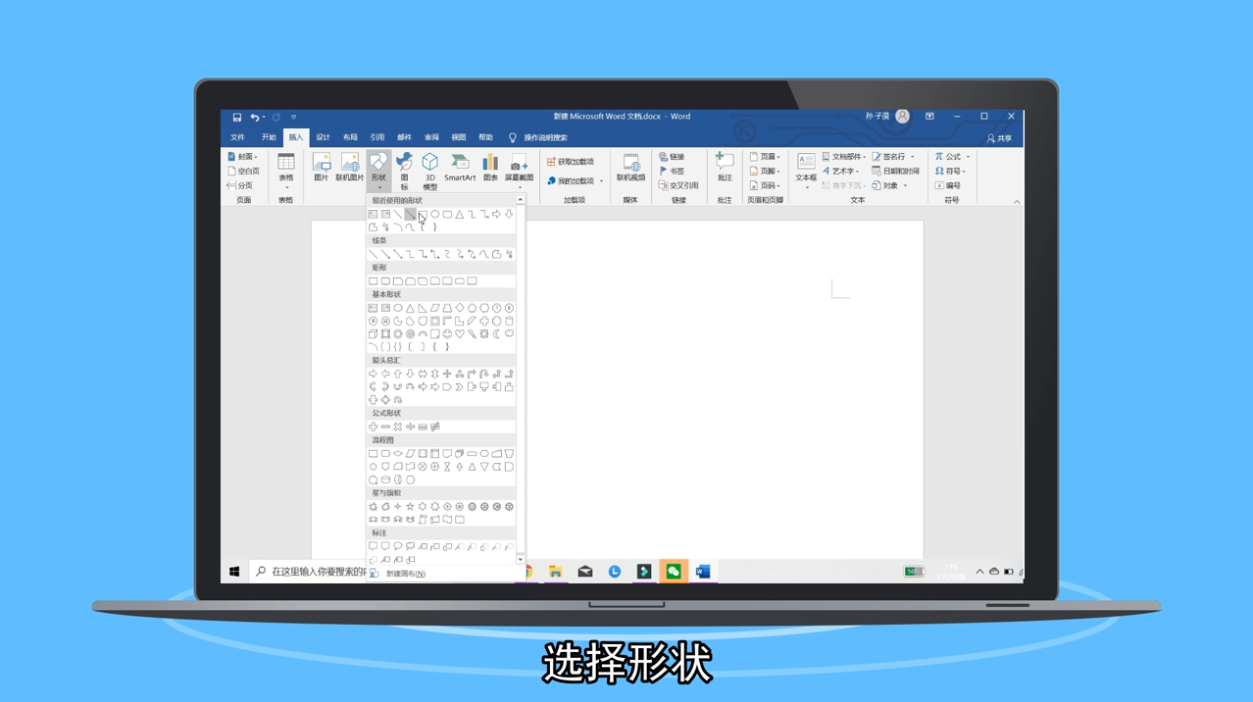Switch to the 设计 (Design) tab
1253x702 pixels.
(323, 138)
